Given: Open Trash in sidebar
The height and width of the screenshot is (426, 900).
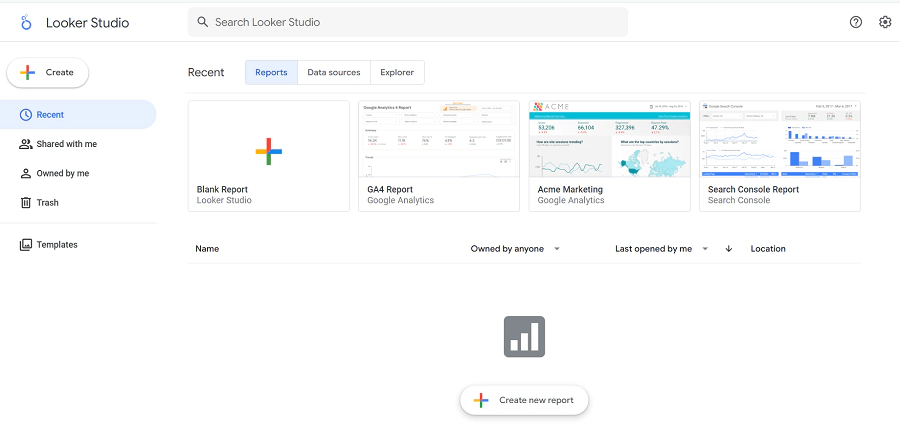Looking at the screenshot, I should coord(78,203).
